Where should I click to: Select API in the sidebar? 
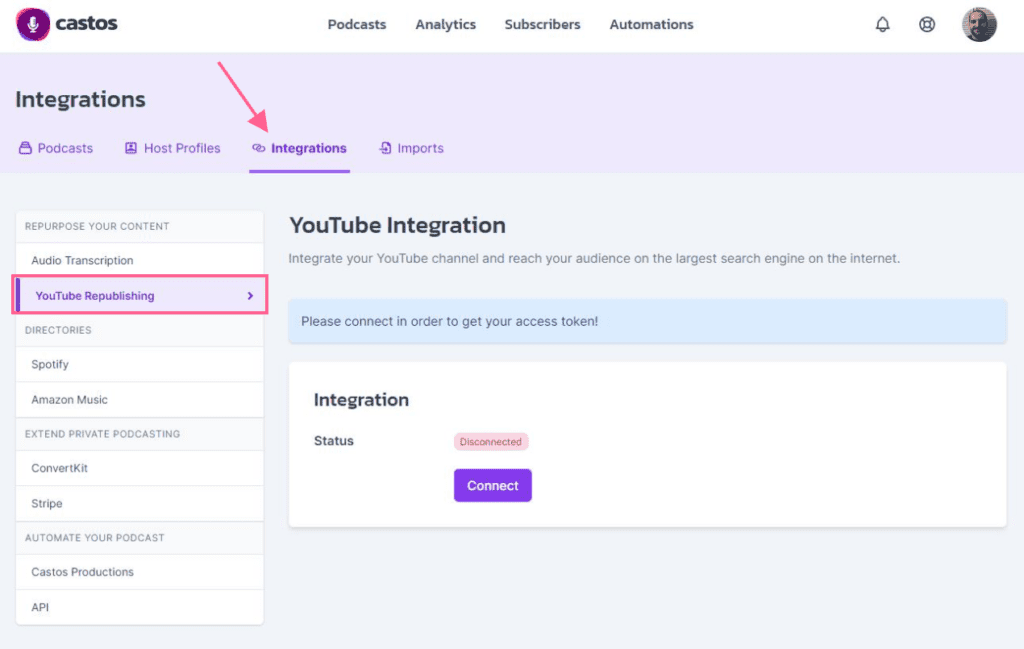[x=40, y=607]
